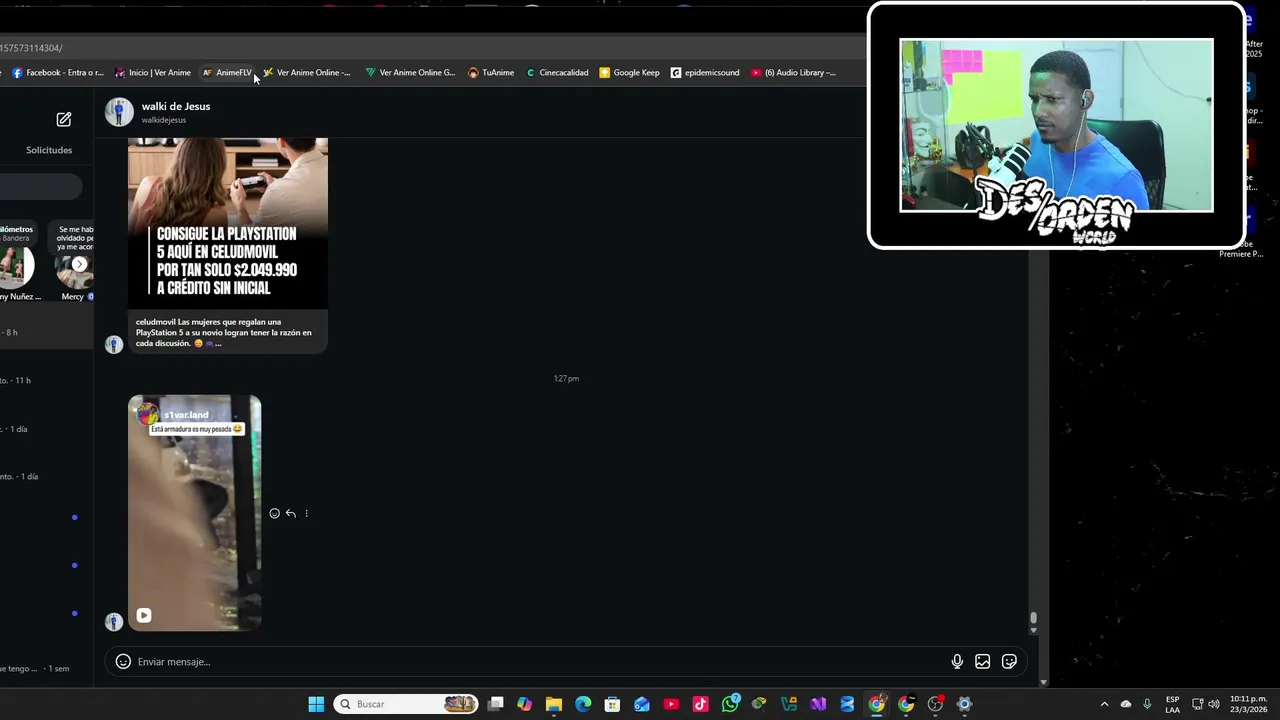The image size is (1280, 720).
Task: Open Windows Start menu
Action: [316, 704]
